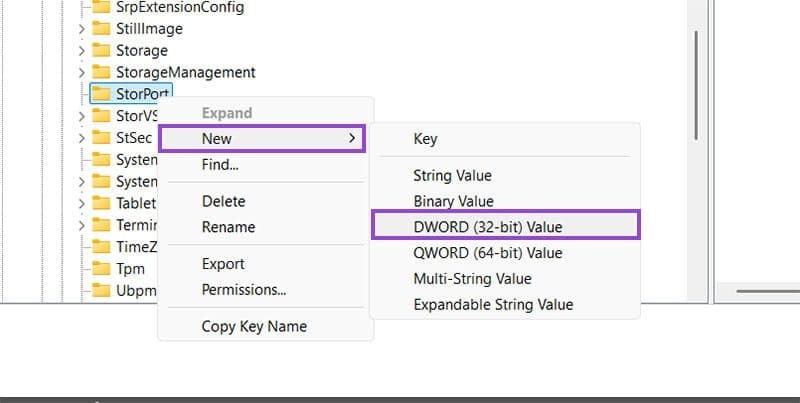Image resolution: width=800 pixels, height=403 pixels.
Task: Click the StSec folder icon
Action: pyautogui.click(x=100, y=138)
